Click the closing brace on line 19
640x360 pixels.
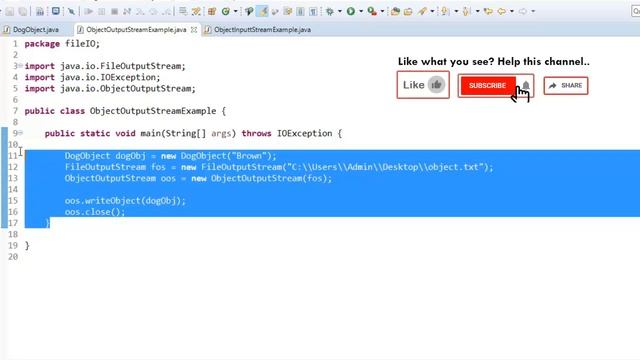coord(27,245)
